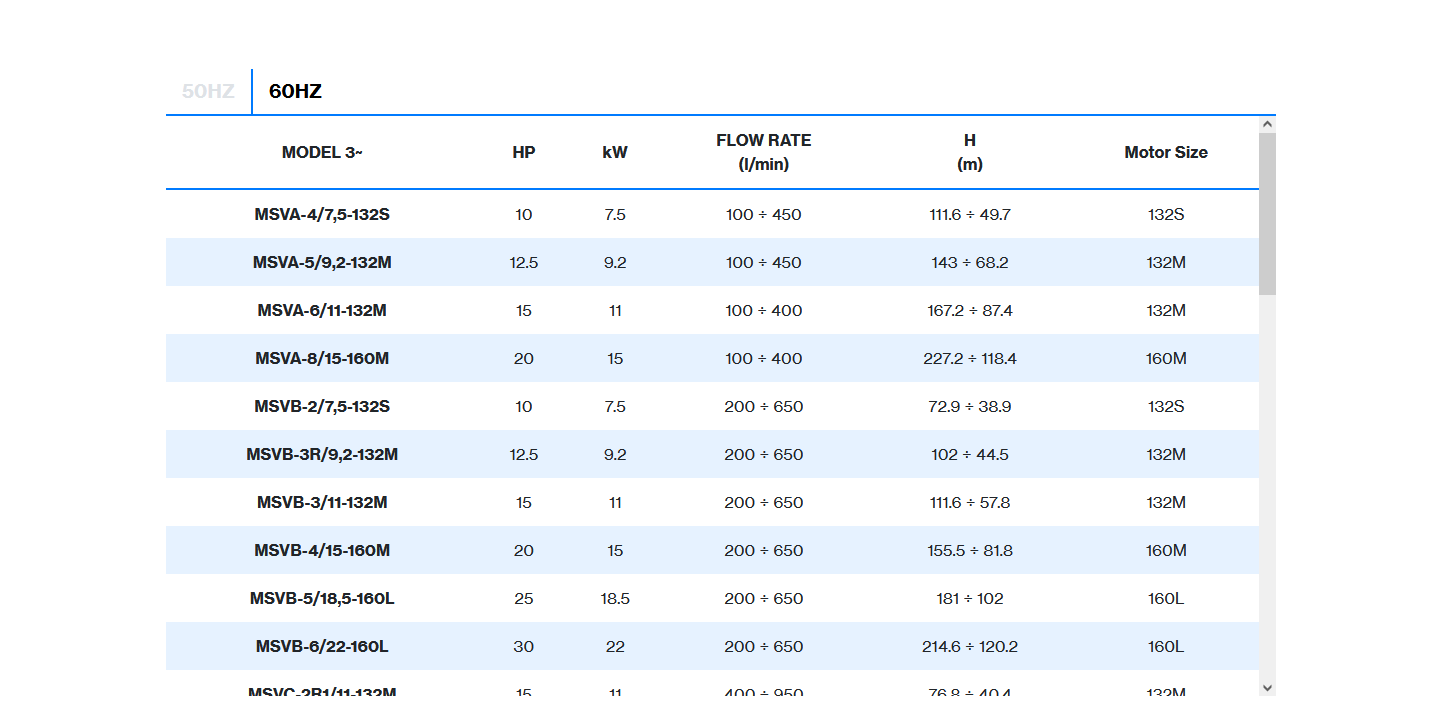Pick the MSVB-4/15-160M model row
The height and width of the screenshot is (713, 1449).
pos(322,550)
